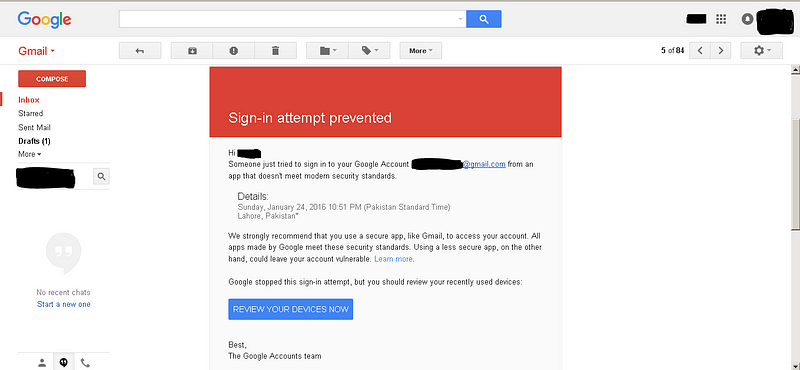Expand the Move to folder dropdown
Image resolution: width=800 pixels, height=370 pixels.
click(x=327, y=51)
